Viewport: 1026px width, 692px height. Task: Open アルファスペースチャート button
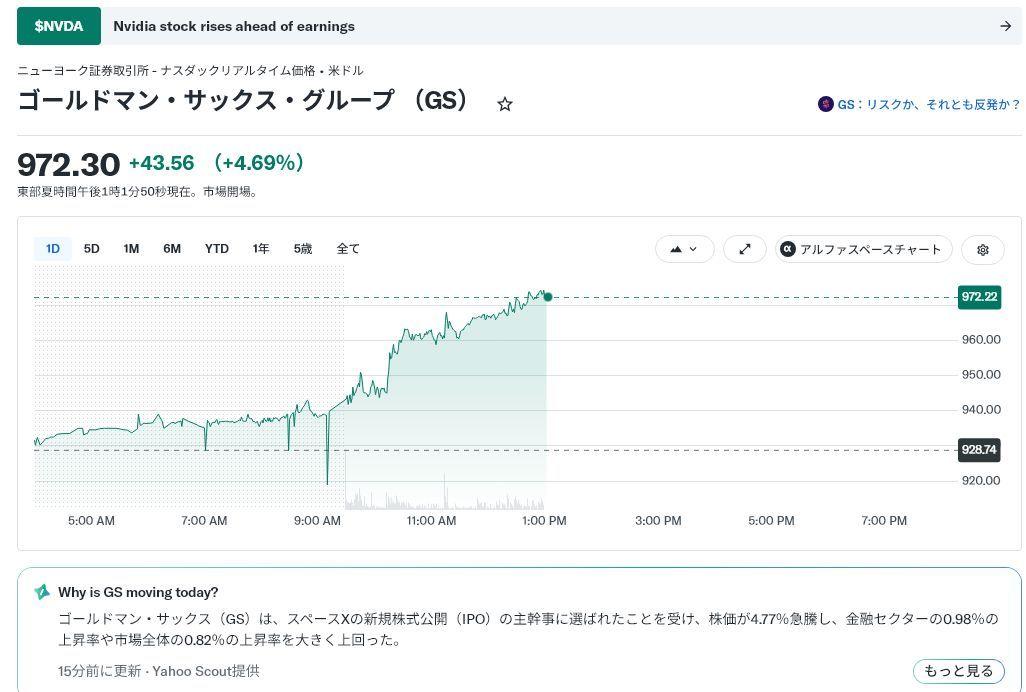[x=864, y=249]
